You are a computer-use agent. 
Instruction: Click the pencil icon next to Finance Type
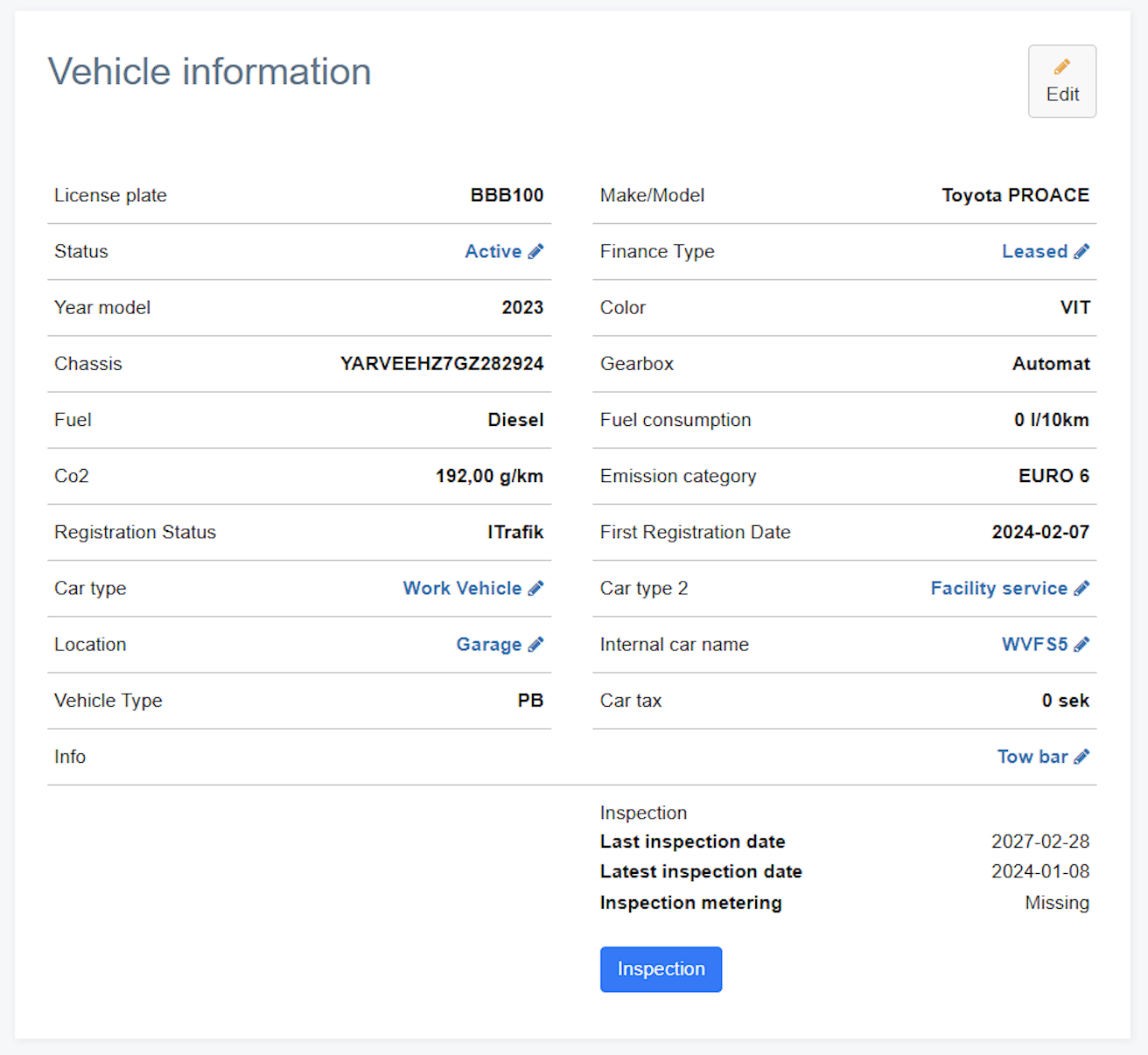(x=1082, y=251)
